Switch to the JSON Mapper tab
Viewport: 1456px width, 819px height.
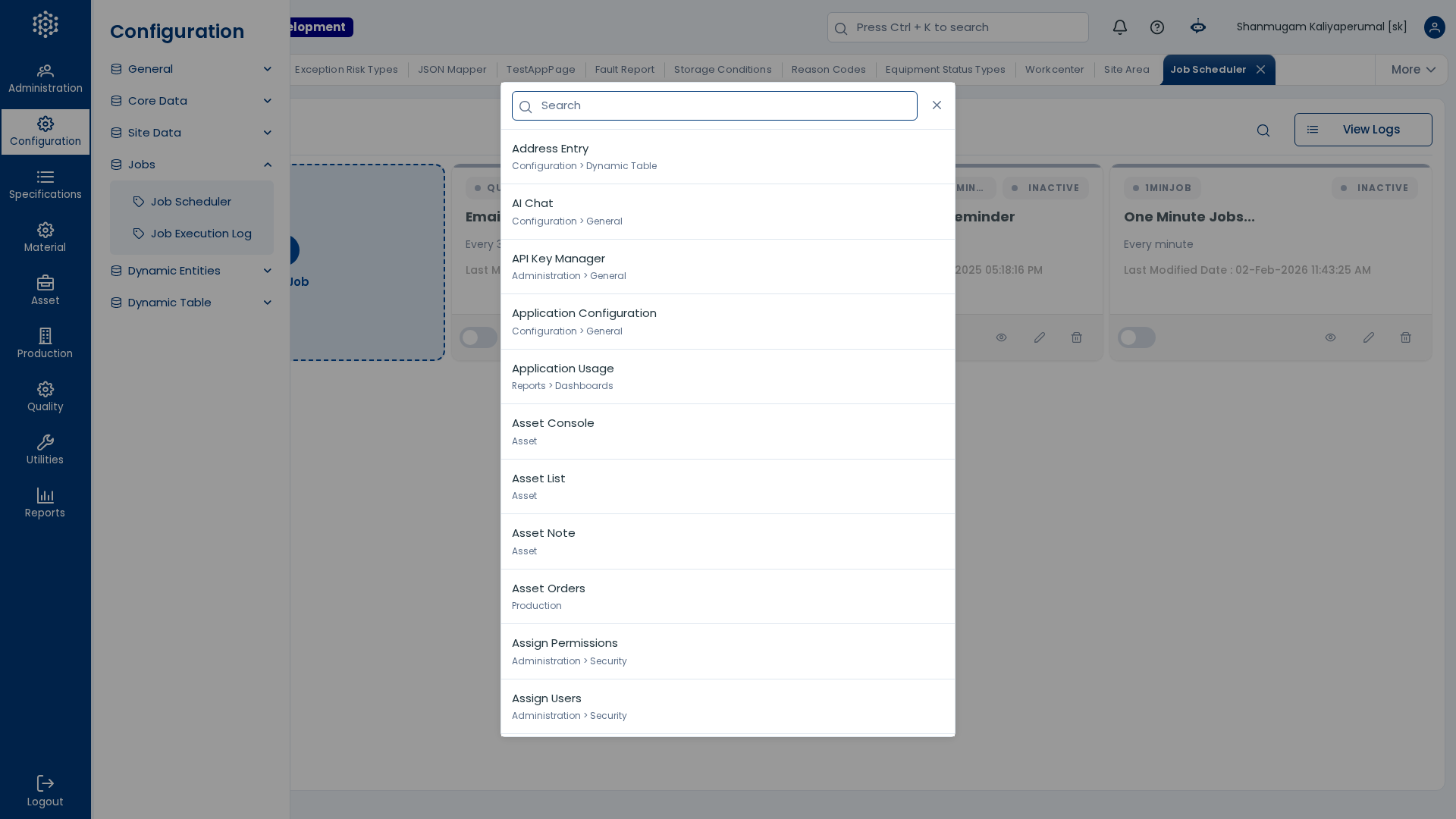click(x=452, y=70)
